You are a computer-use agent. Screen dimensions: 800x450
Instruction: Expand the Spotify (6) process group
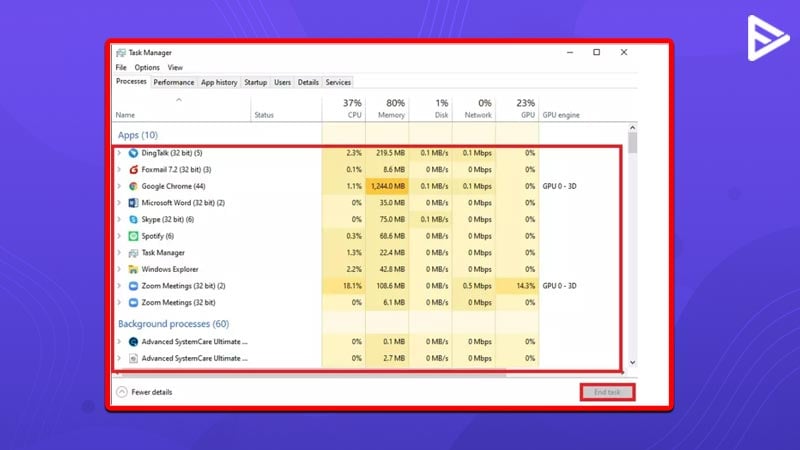(x=119, y=236)
